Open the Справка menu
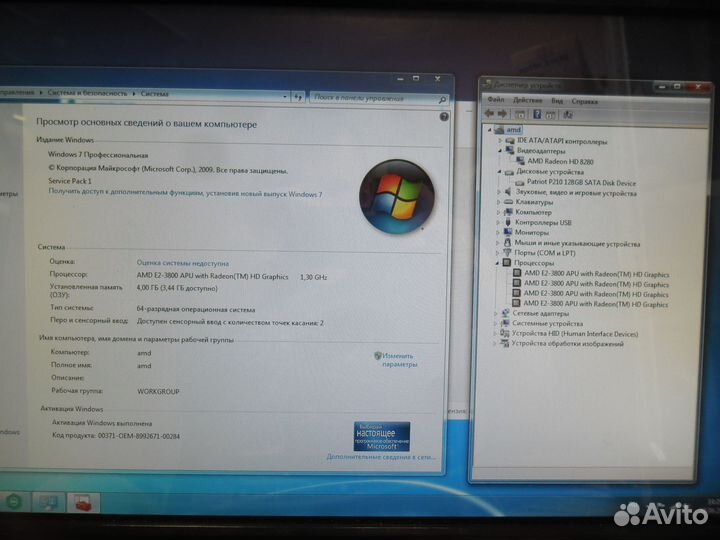Viewport: 720px width, 540px height. [x=585, y=101]
